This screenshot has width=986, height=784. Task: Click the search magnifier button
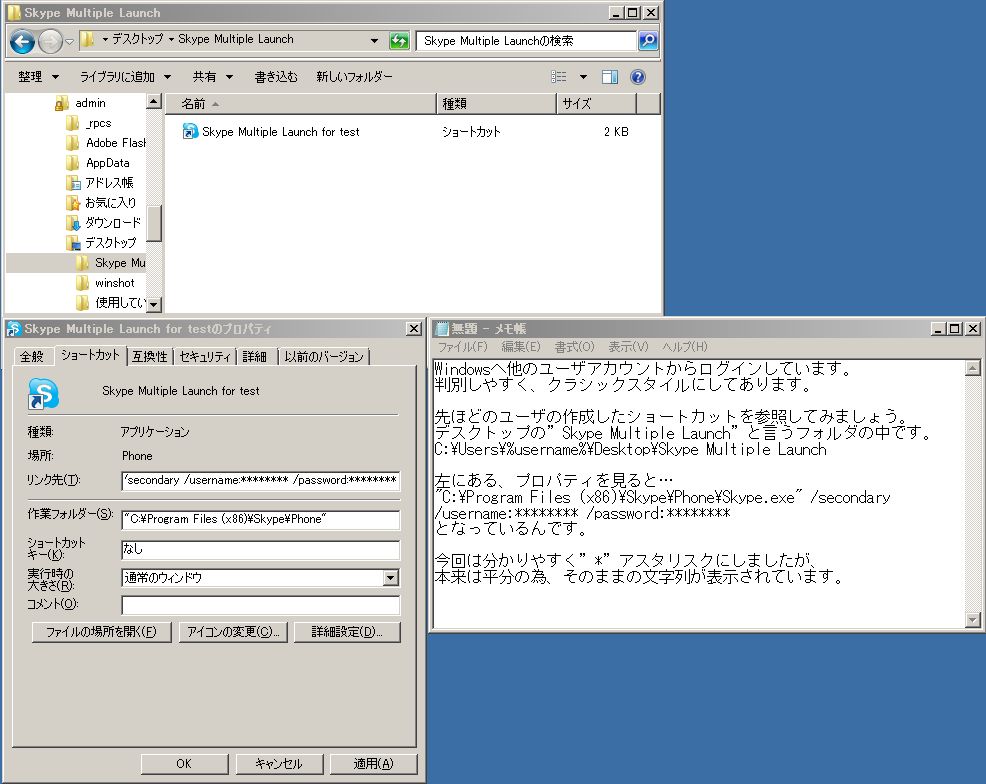click(648, 41)
